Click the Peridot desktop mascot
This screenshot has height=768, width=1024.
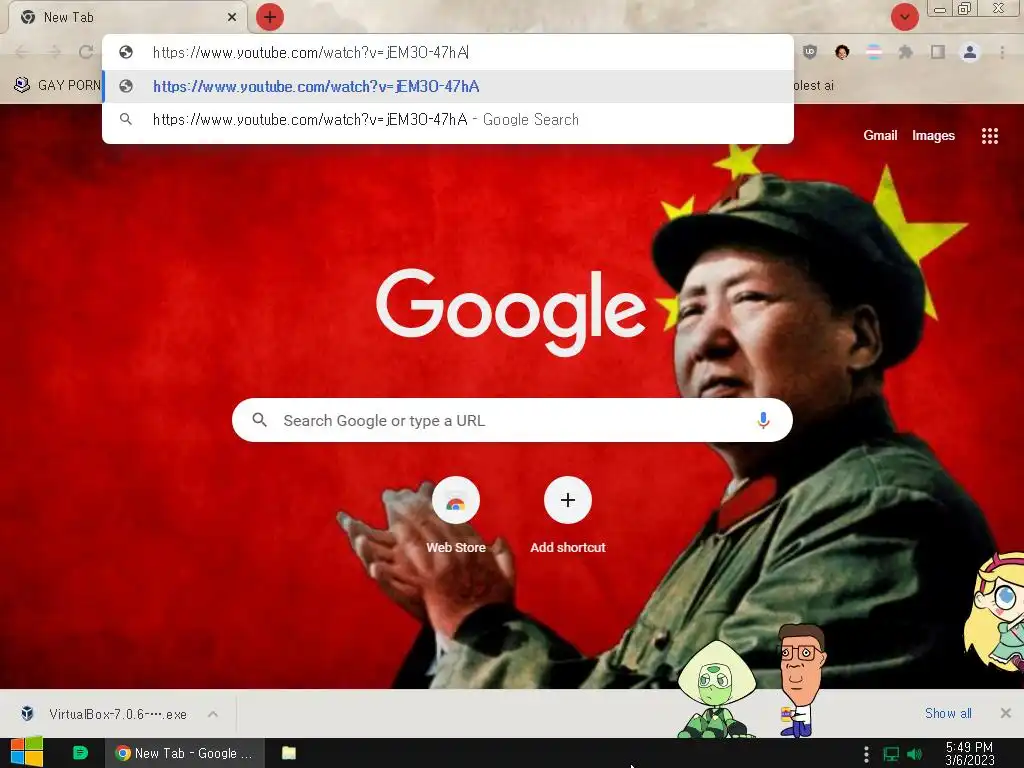[717, 689]
